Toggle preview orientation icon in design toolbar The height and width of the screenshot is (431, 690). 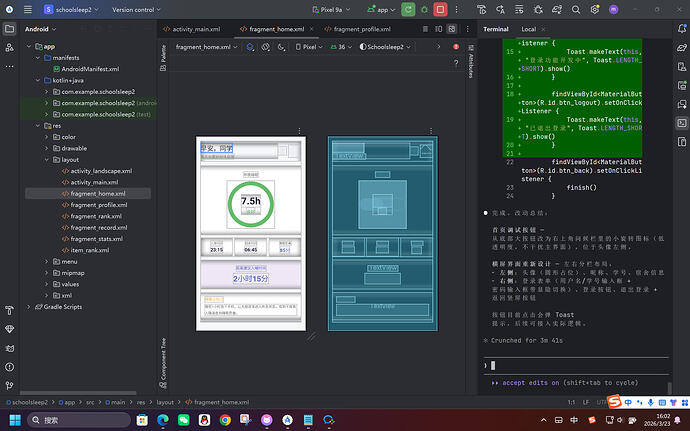pyautogui.click(x=266, y=47)
